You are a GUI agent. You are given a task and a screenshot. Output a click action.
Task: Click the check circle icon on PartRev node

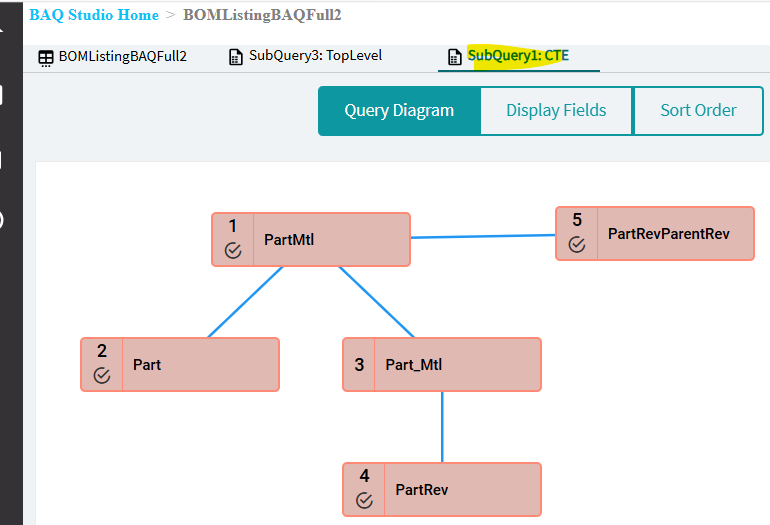click(x=364, y=500)
